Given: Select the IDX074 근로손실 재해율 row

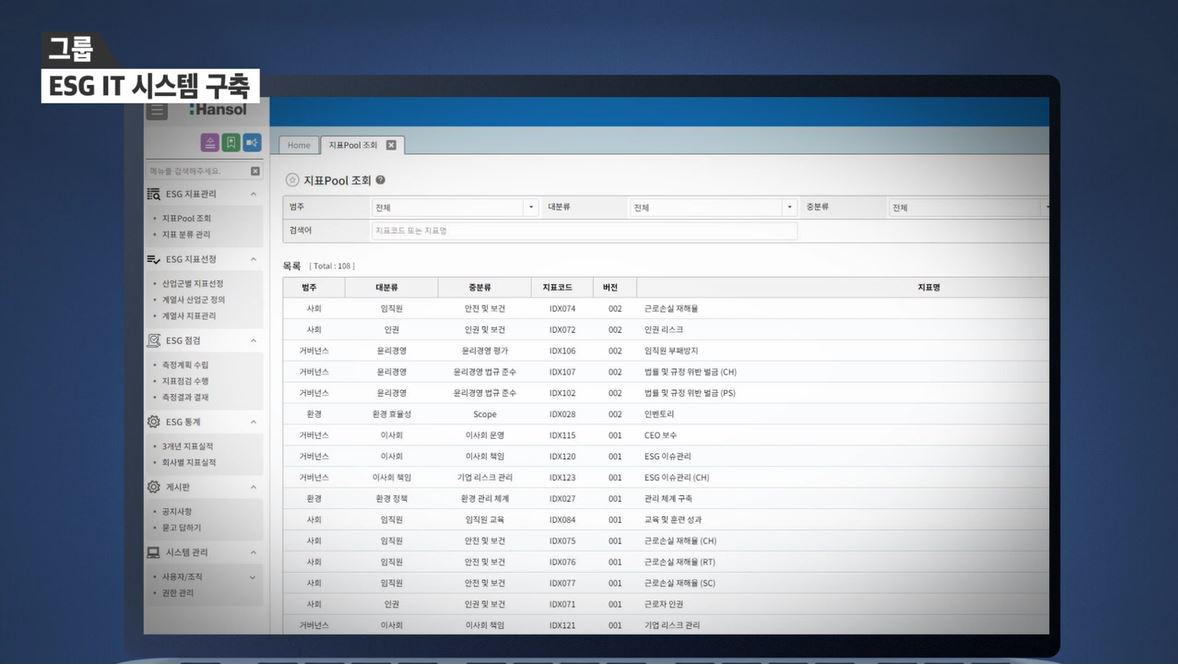Looking at the screenshot, I should tap(666, 308).
